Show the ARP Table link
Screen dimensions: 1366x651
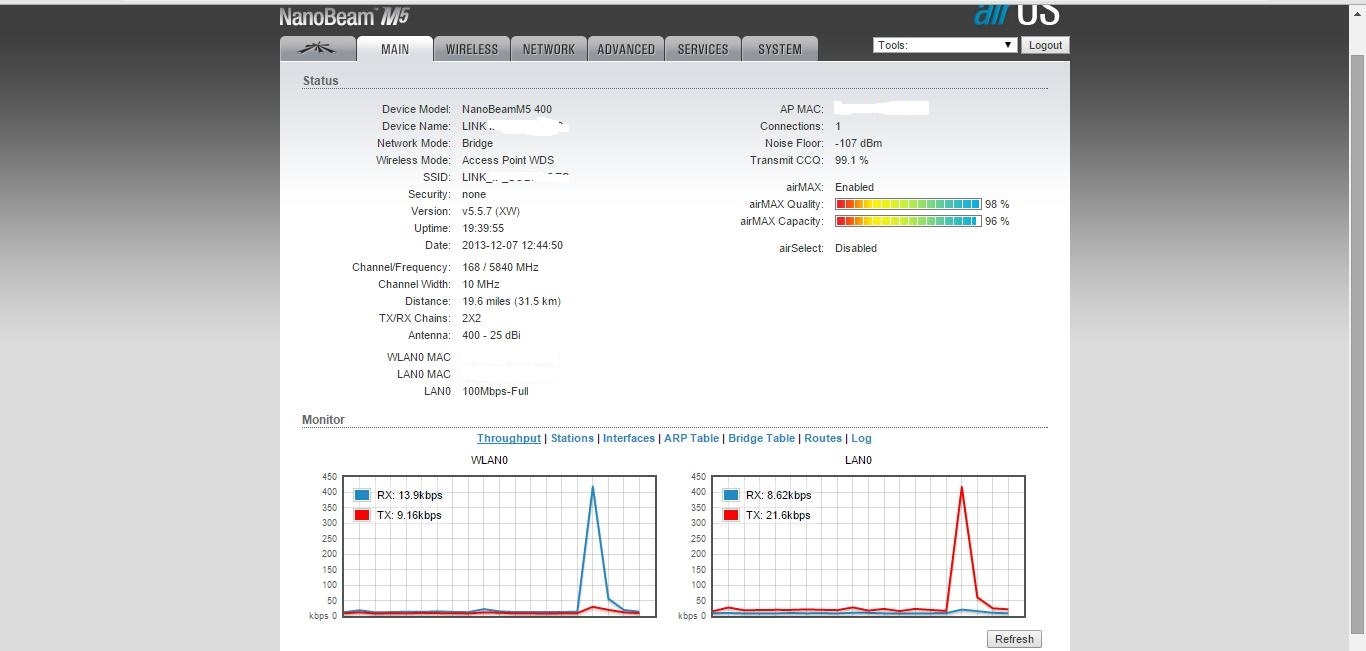692,438
